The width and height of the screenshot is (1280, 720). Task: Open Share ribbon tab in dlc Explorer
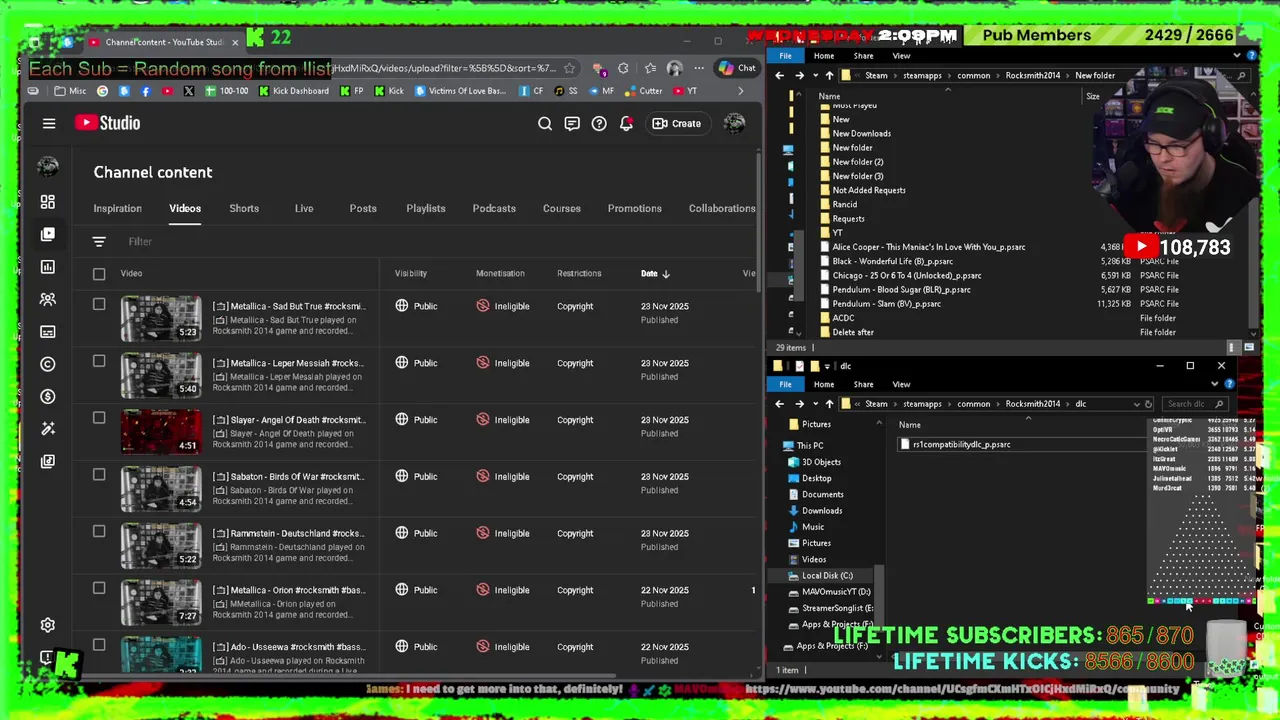pos(863,384)
